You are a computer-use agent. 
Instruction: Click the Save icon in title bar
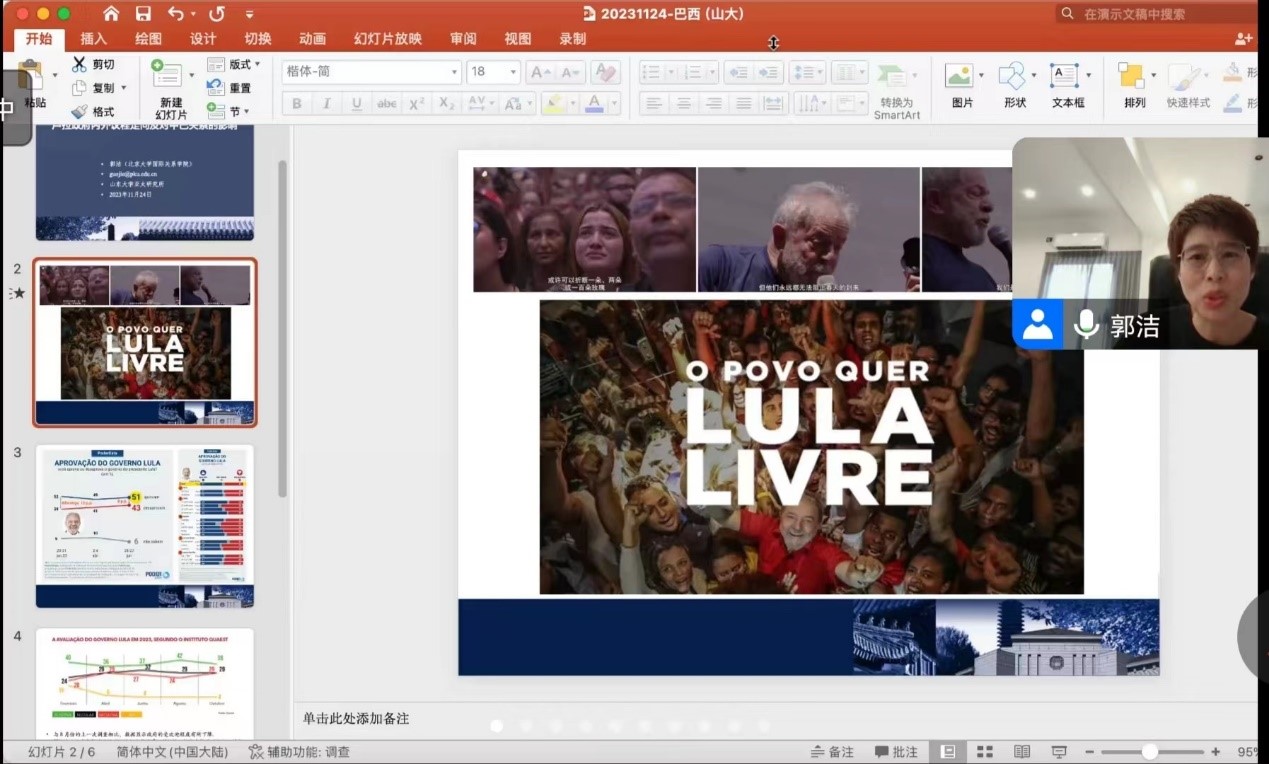click(x=143, y=14)
